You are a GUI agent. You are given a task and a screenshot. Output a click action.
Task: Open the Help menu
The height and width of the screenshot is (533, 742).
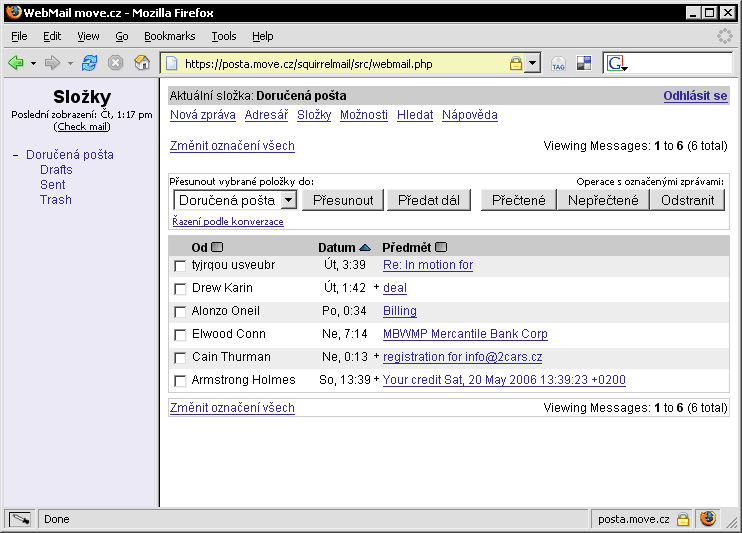263,36
